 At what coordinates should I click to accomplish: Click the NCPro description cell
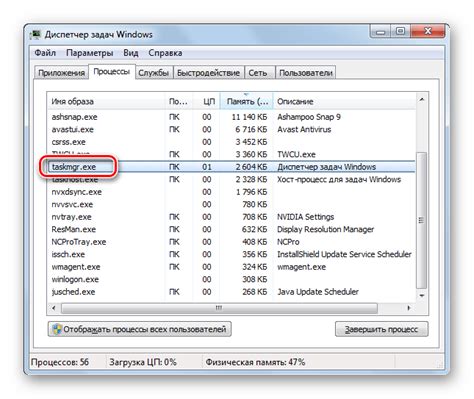point(288,242)
